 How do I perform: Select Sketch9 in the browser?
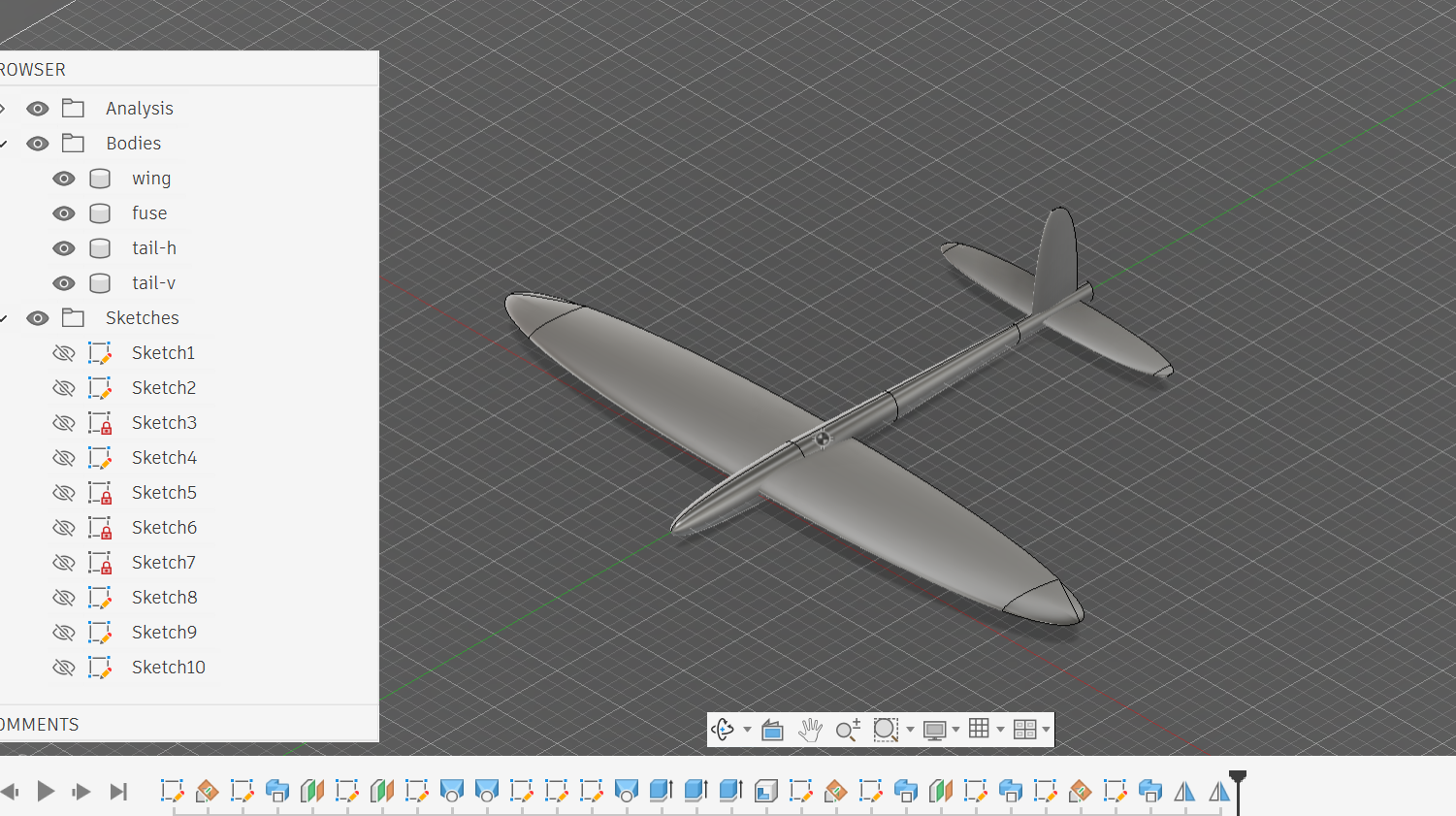[164, 633]
